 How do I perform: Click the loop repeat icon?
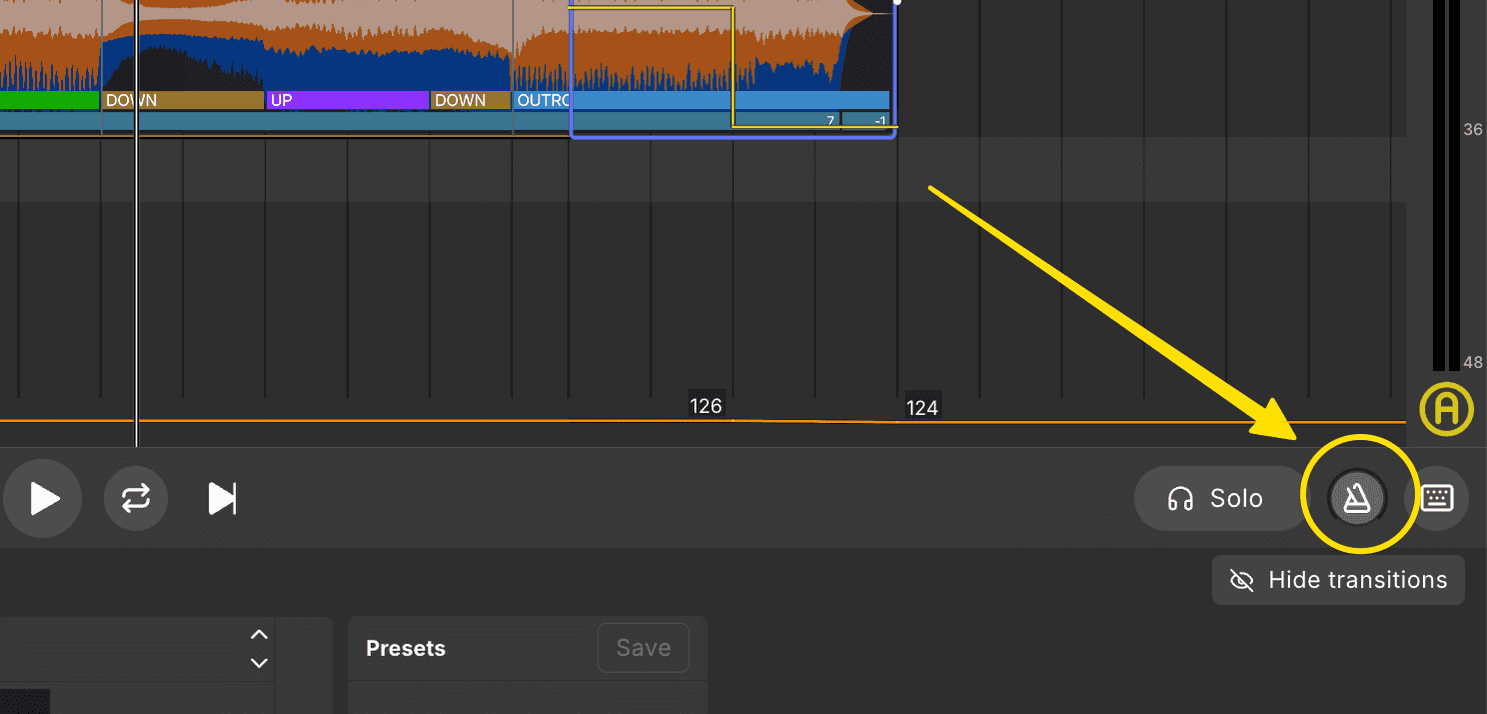(135, 498)
